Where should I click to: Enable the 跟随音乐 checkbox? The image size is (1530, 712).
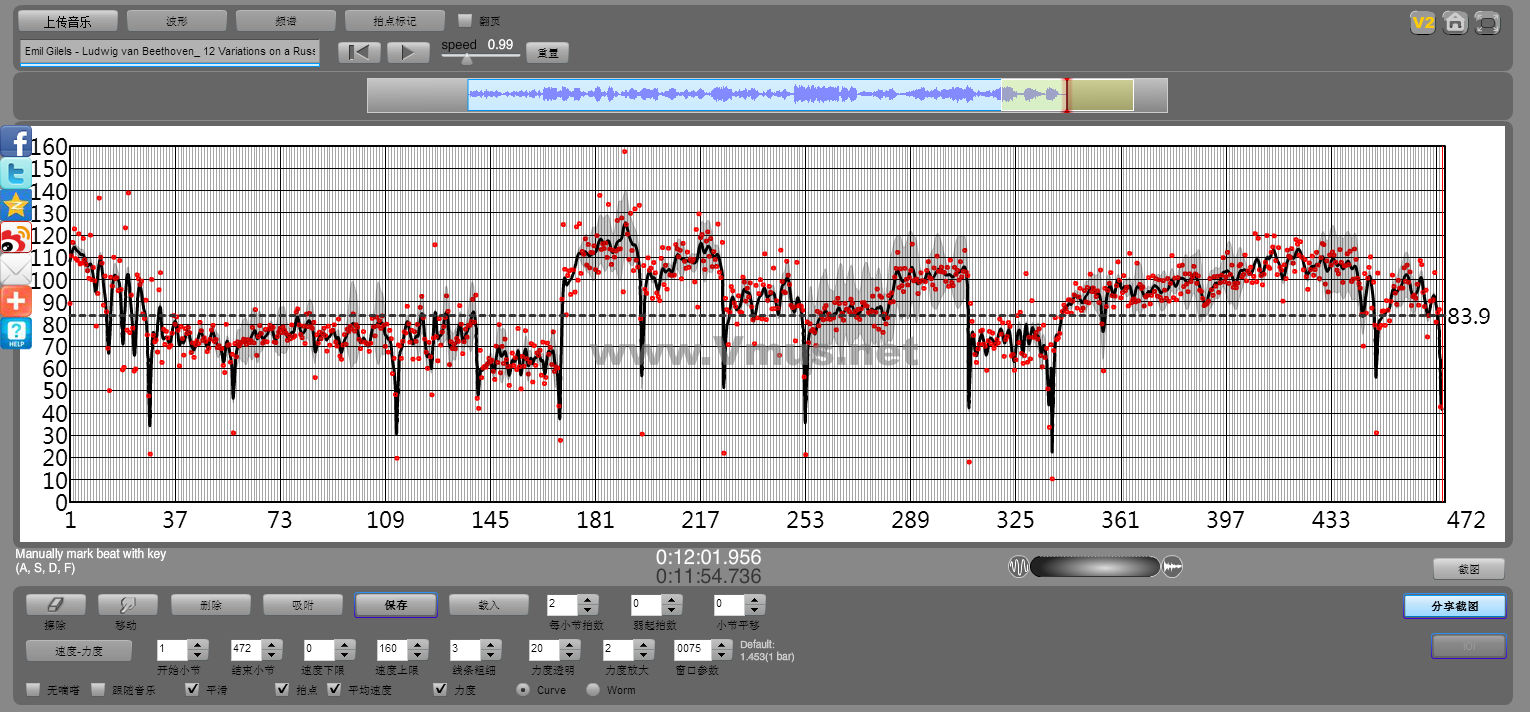[98, 690]
